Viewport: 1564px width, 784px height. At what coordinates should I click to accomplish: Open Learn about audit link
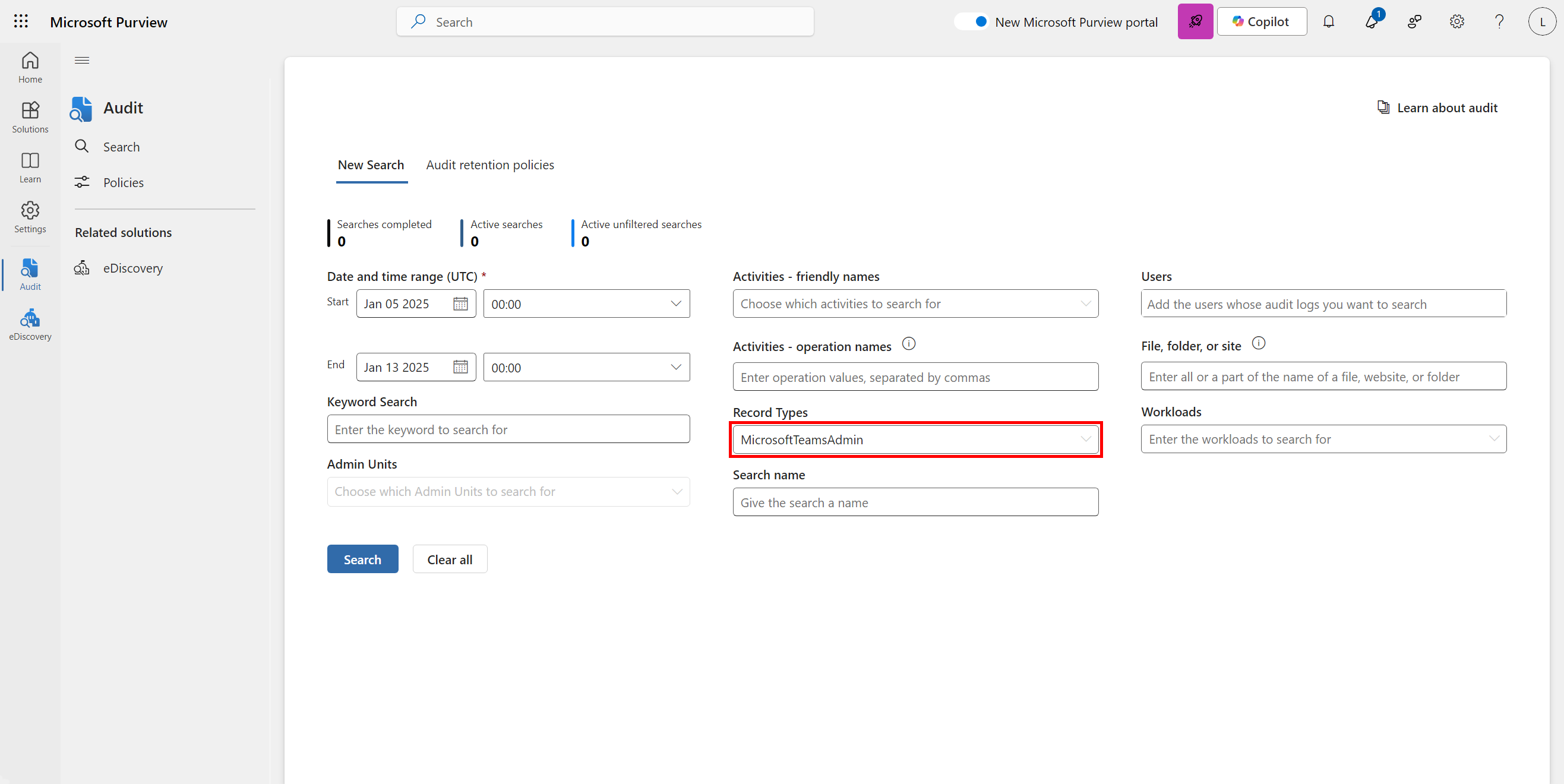pyautogui.click(x=1437, y=108)
